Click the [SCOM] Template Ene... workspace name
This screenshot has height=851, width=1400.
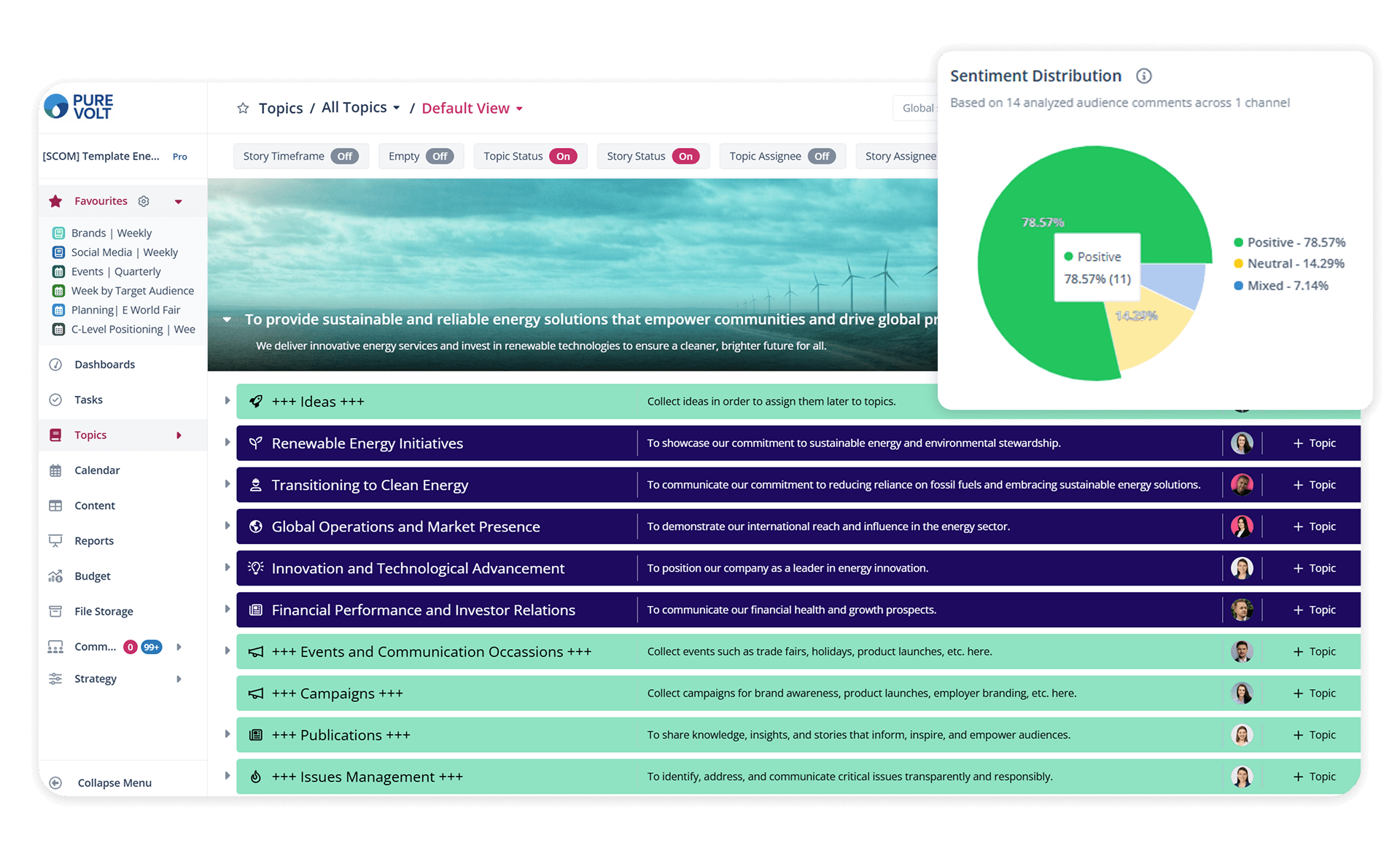coord(101,156)
